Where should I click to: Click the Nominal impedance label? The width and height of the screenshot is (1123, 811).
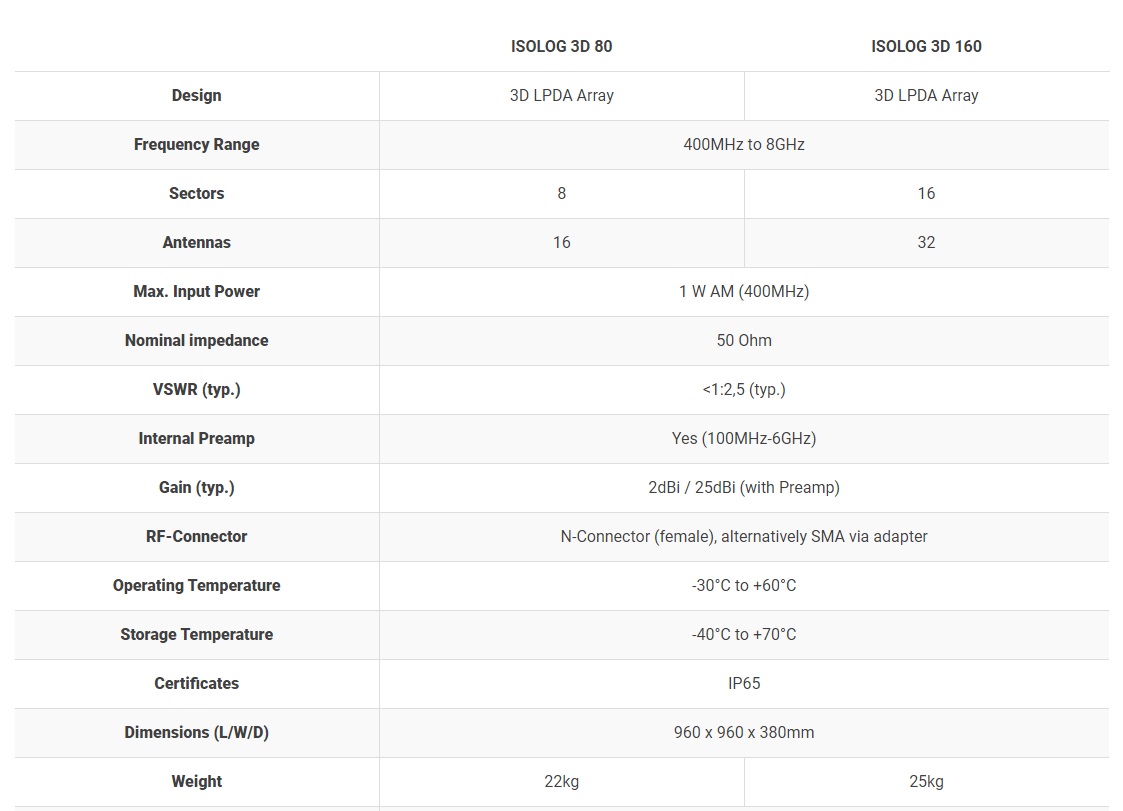(x=196, y=340)
